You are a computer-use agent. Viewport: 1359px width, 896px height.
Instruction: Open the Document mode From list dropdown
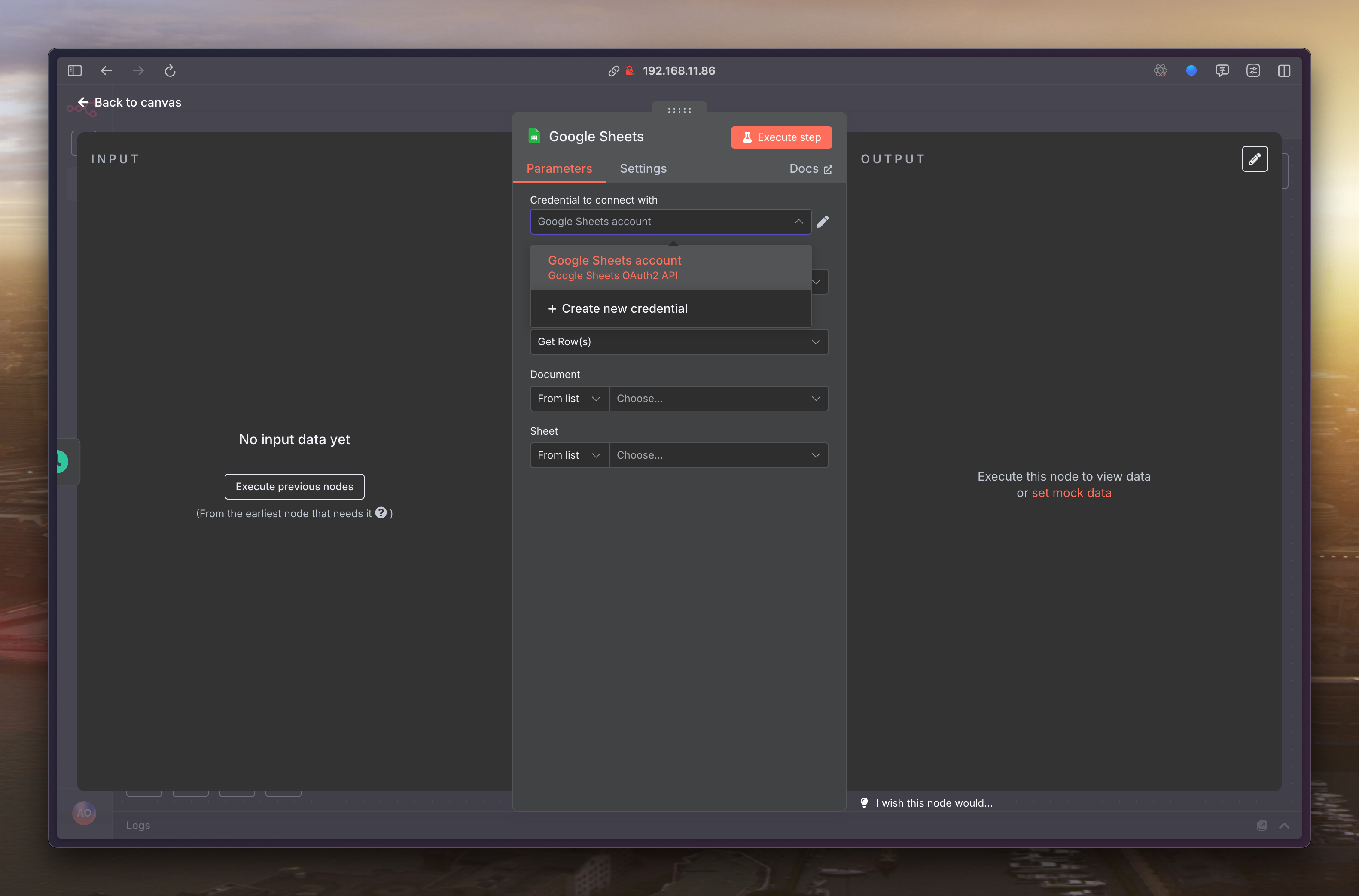569,398
